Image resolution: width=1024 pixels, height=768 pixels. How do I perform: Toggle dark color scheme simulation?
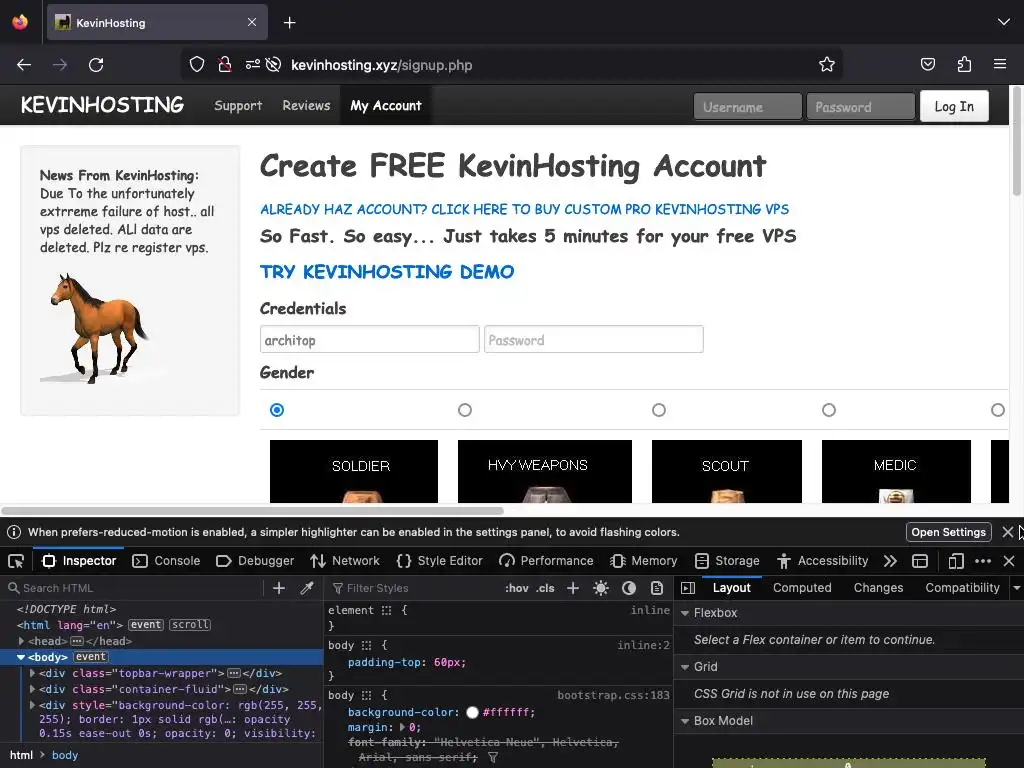coord(629,588)
